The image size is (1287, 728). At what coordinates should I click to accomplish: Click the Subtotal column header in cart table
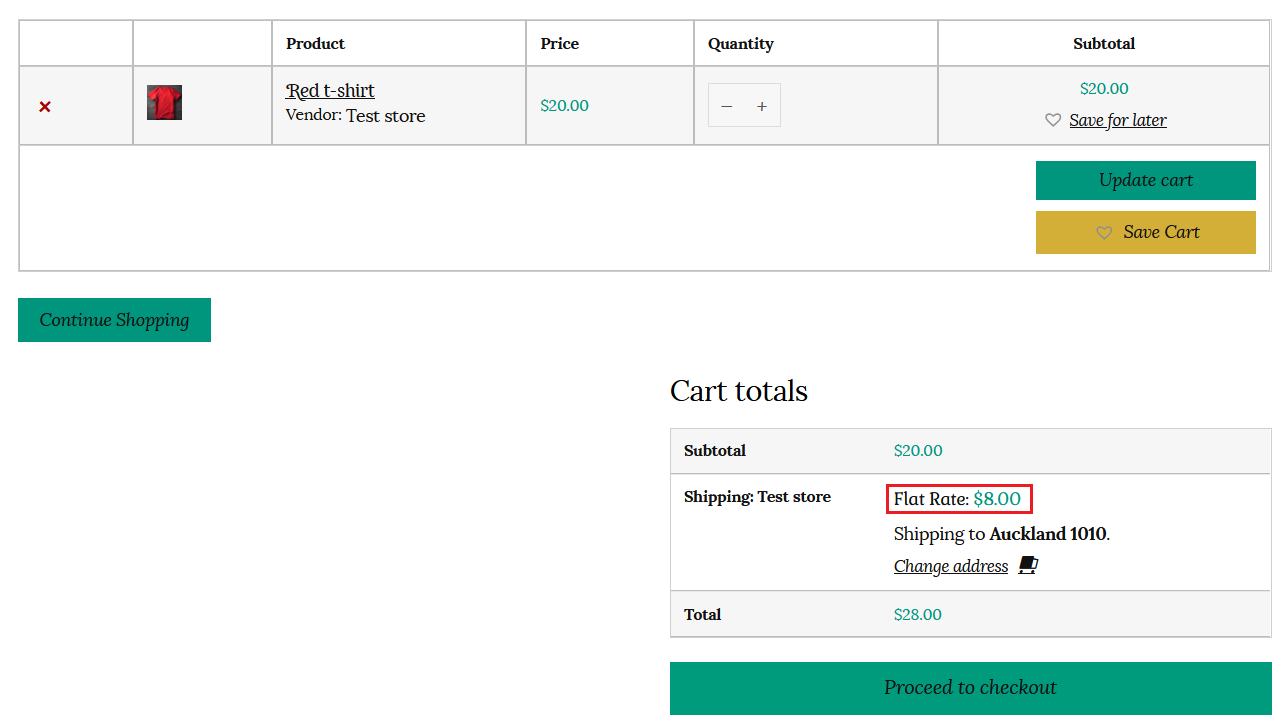(1104, 44)
